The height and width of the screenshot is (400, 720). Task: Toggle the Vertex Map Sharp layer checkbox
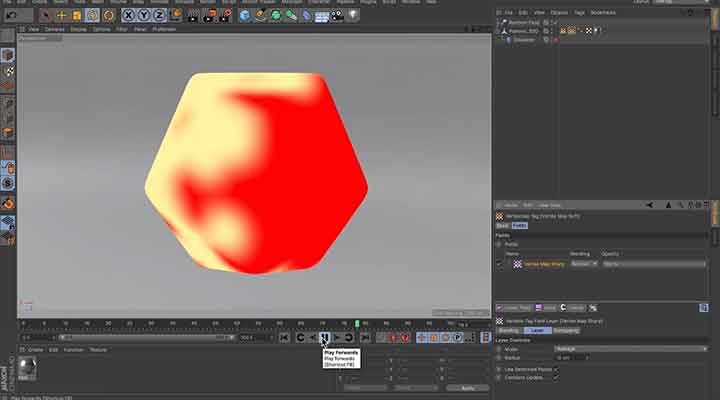500,264
